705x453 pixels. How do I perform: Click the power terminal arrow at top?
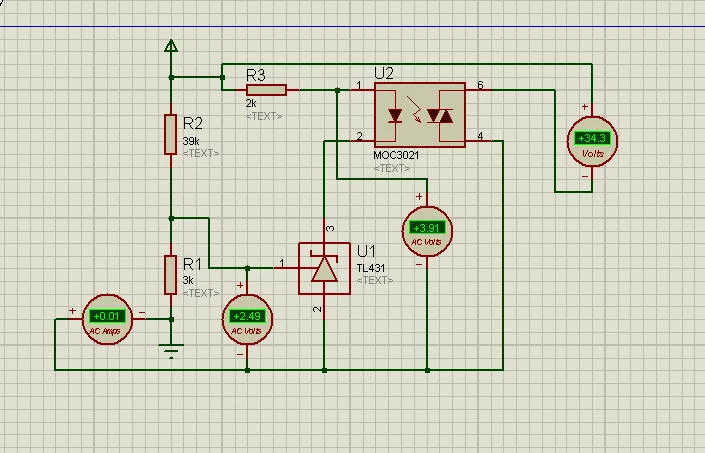click(171, 46)
